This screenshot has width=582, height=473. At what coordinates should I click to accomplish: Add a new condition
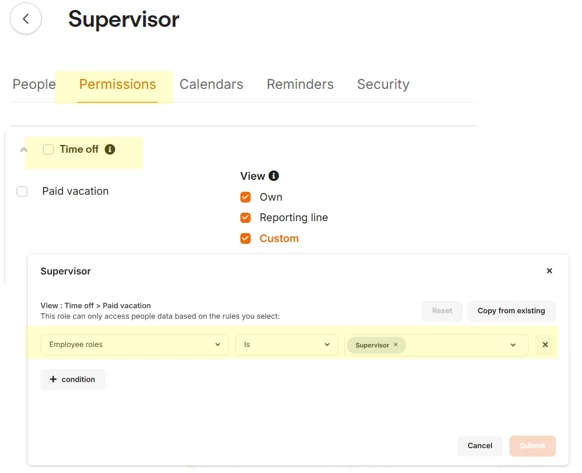click(73, 379)
